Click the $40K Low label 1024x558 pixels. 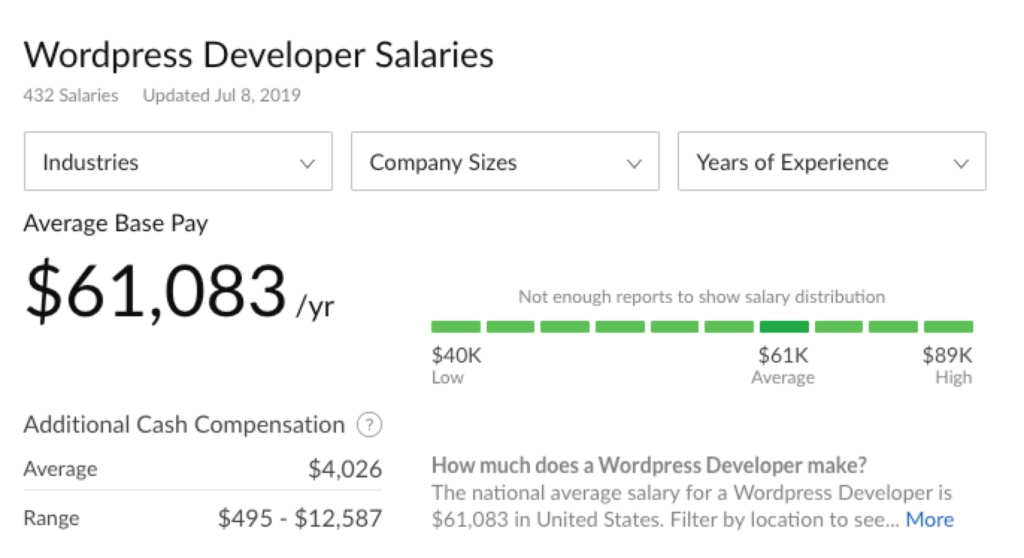[456, 365]
